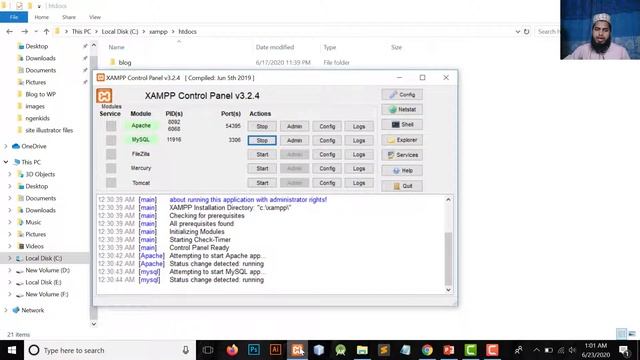Click the XAMPP logo icon in control panel
This screenshot has width=640, height=360.
(104, 96)
